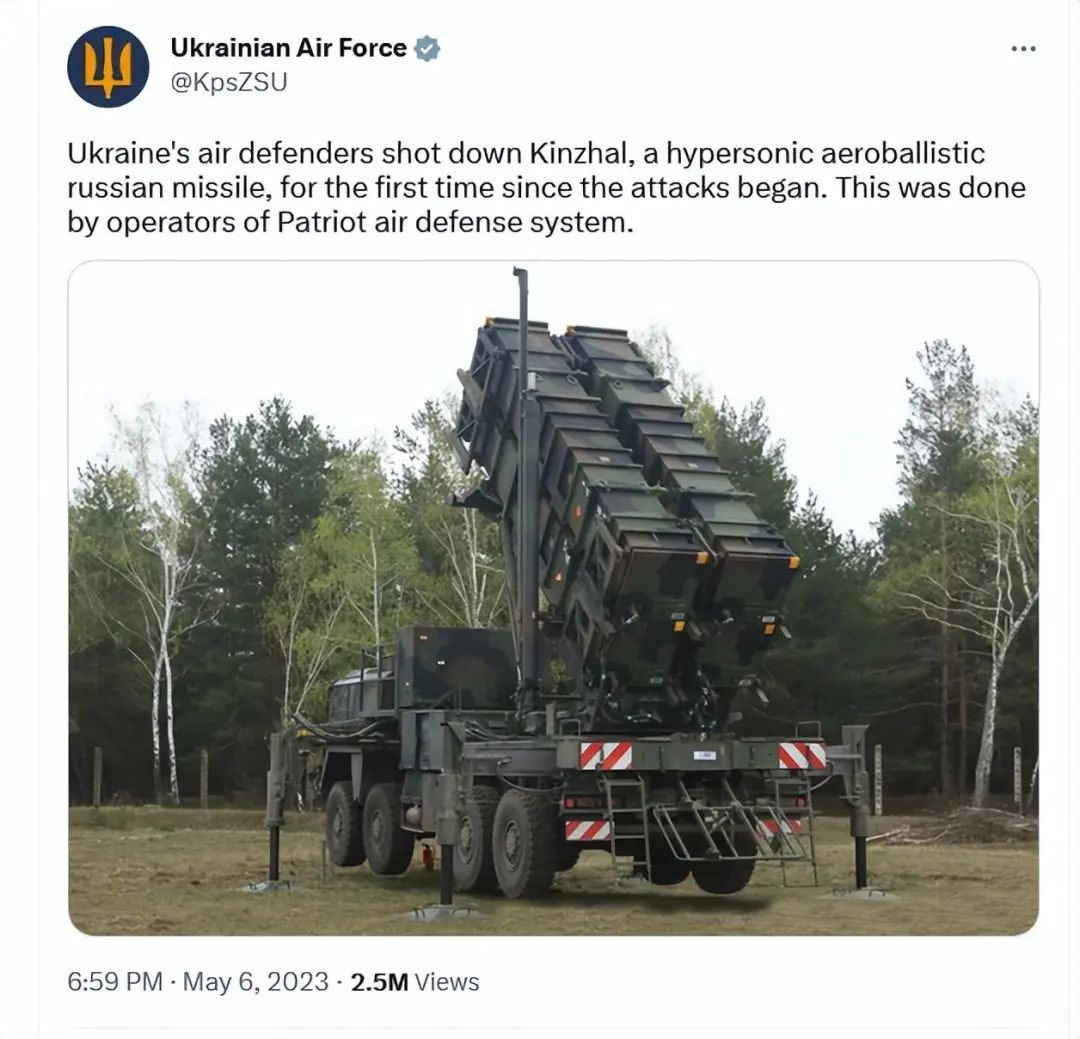Click the Ukrainian Air Force trident avatar

click(108, 67)
